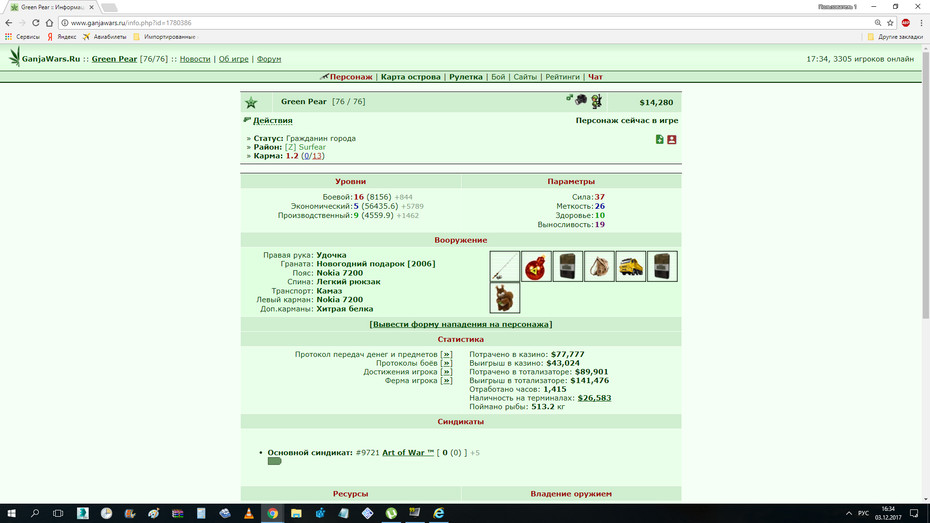Open the Форум link

pos(269,59)
